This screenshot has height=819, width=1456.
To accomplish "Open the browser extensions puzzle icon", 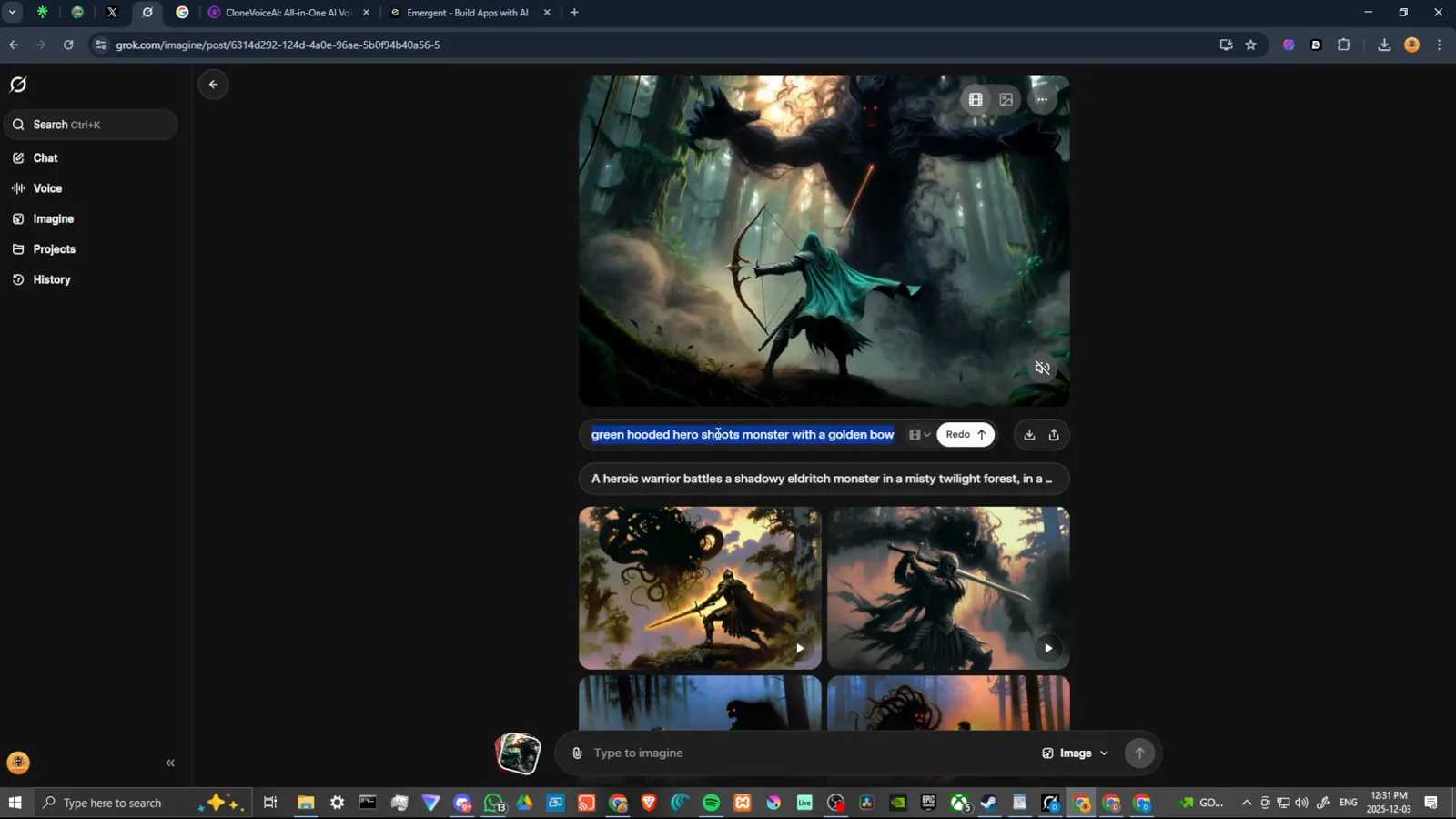I will coord(1344,45).
